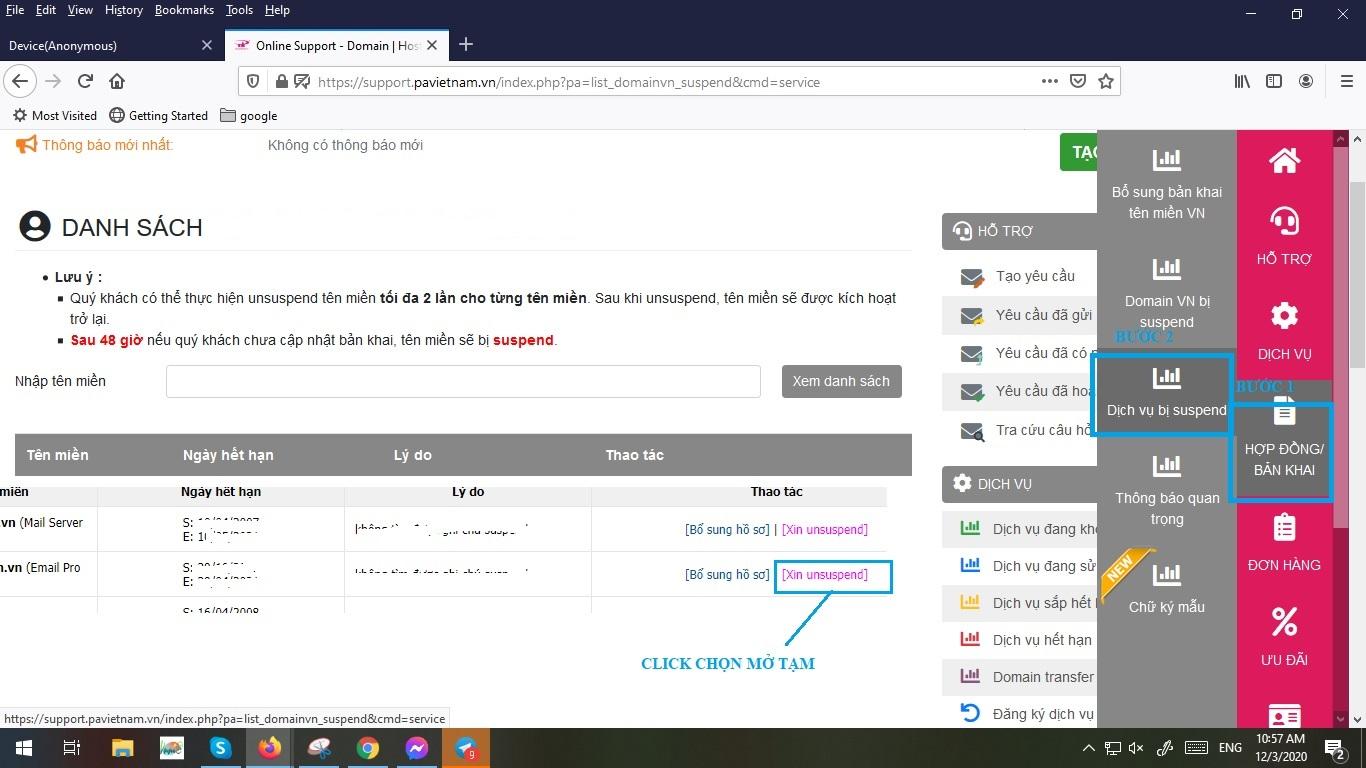Open the Library icon in toolbar

pos(1242,81)
